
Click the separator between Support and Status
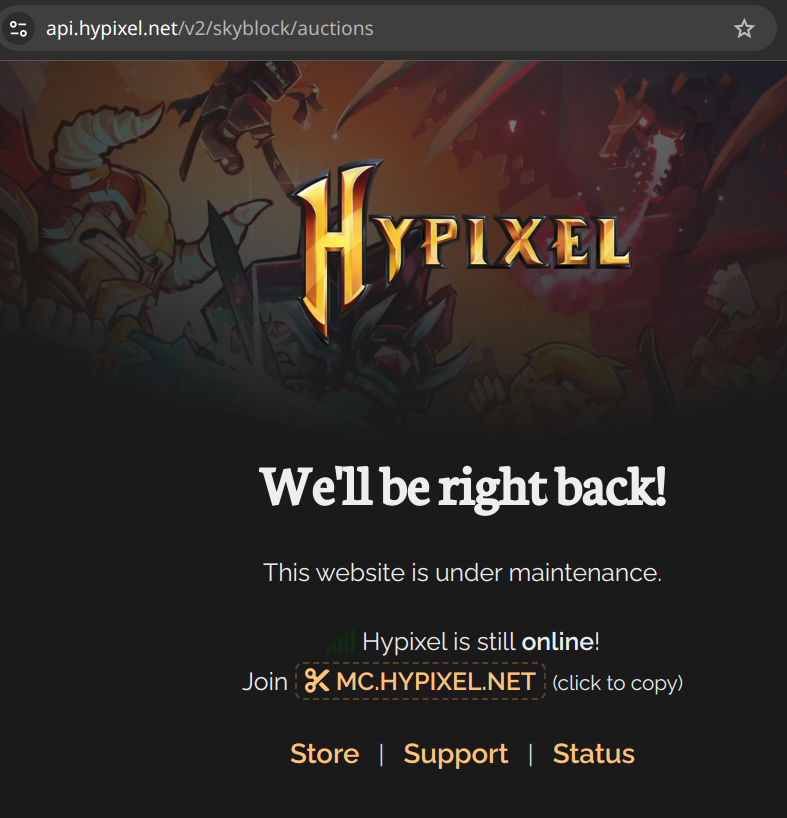tap(530, 754)
